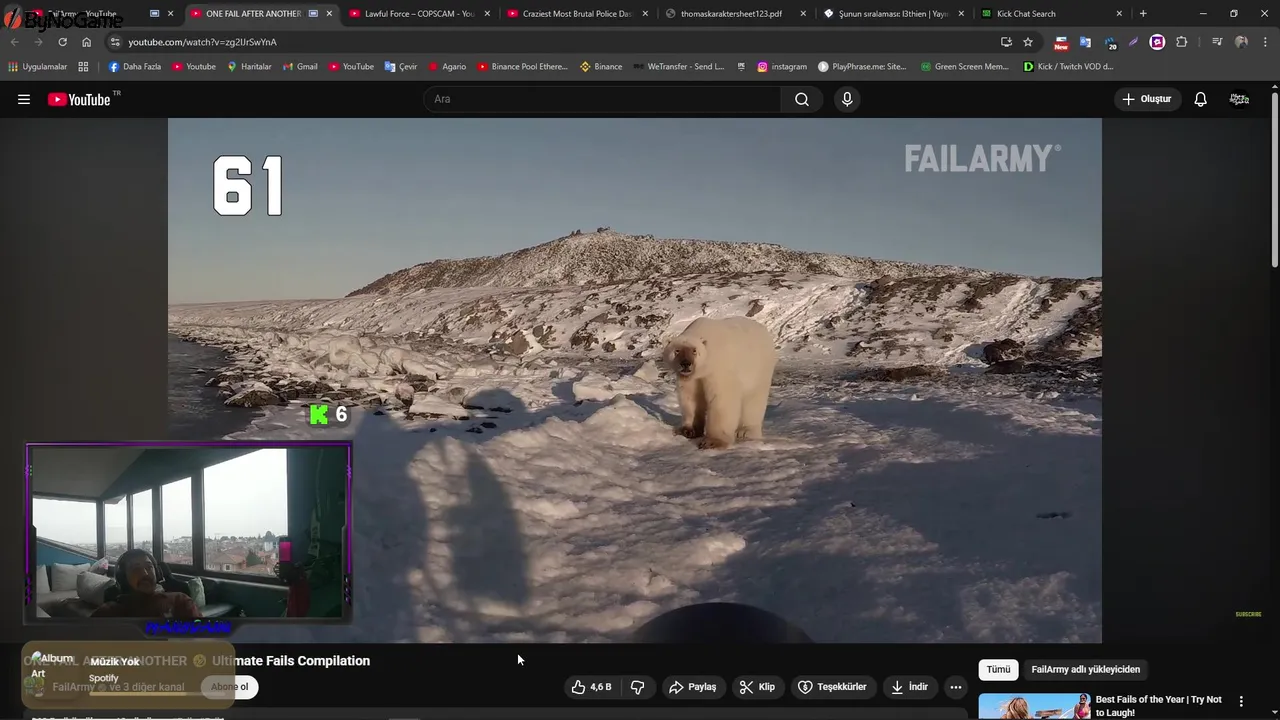Image resolution: width=1280 pixels, height=720 pixels.
Task: Open the apps grid bookmark icon
Action: tap(83, 66)
